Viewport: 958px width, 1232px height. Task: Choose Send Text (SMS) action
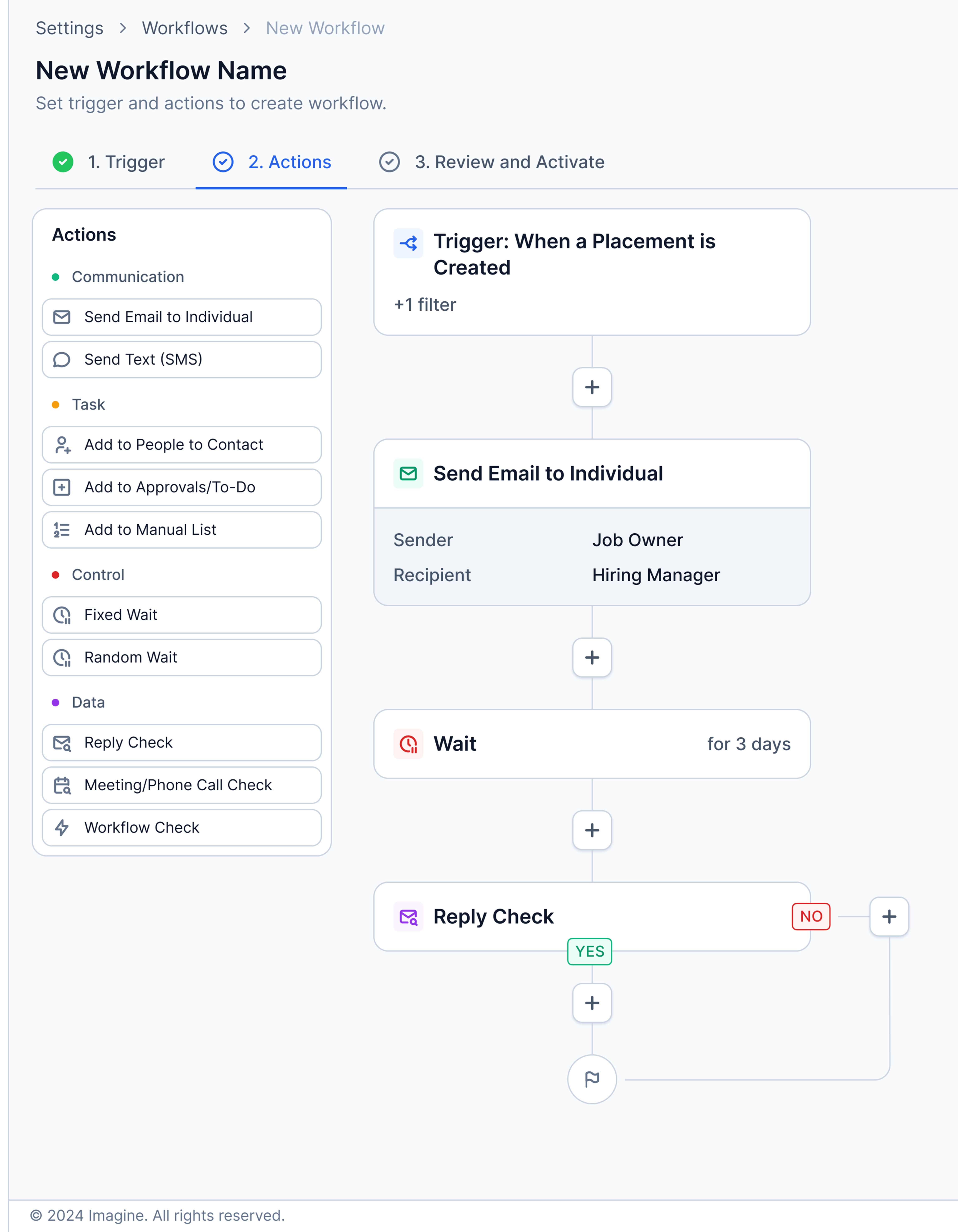click(182, 359)
